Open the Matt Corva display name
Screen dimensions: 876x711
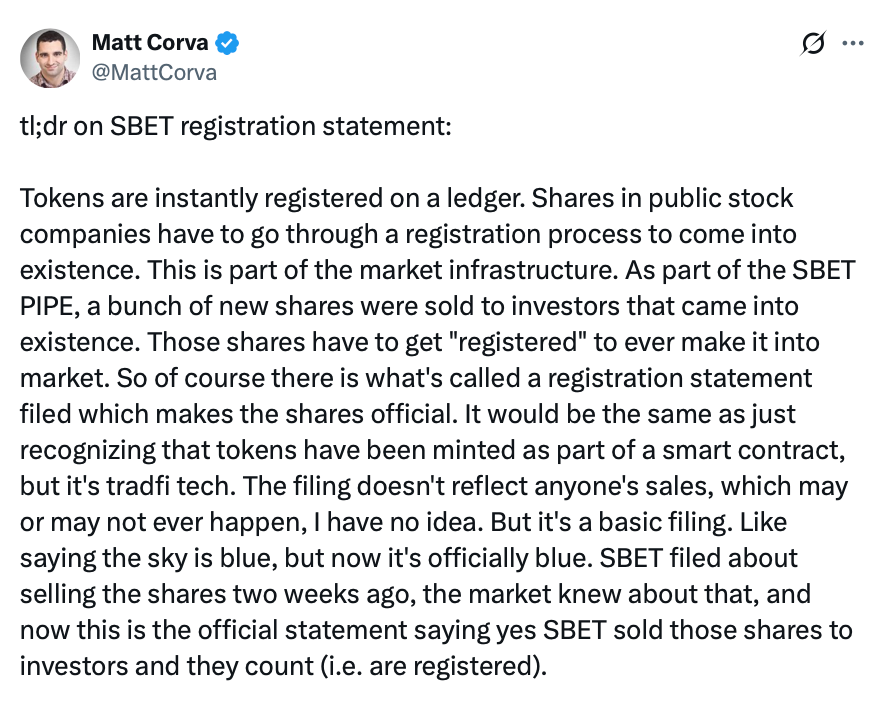coord(149,42)
